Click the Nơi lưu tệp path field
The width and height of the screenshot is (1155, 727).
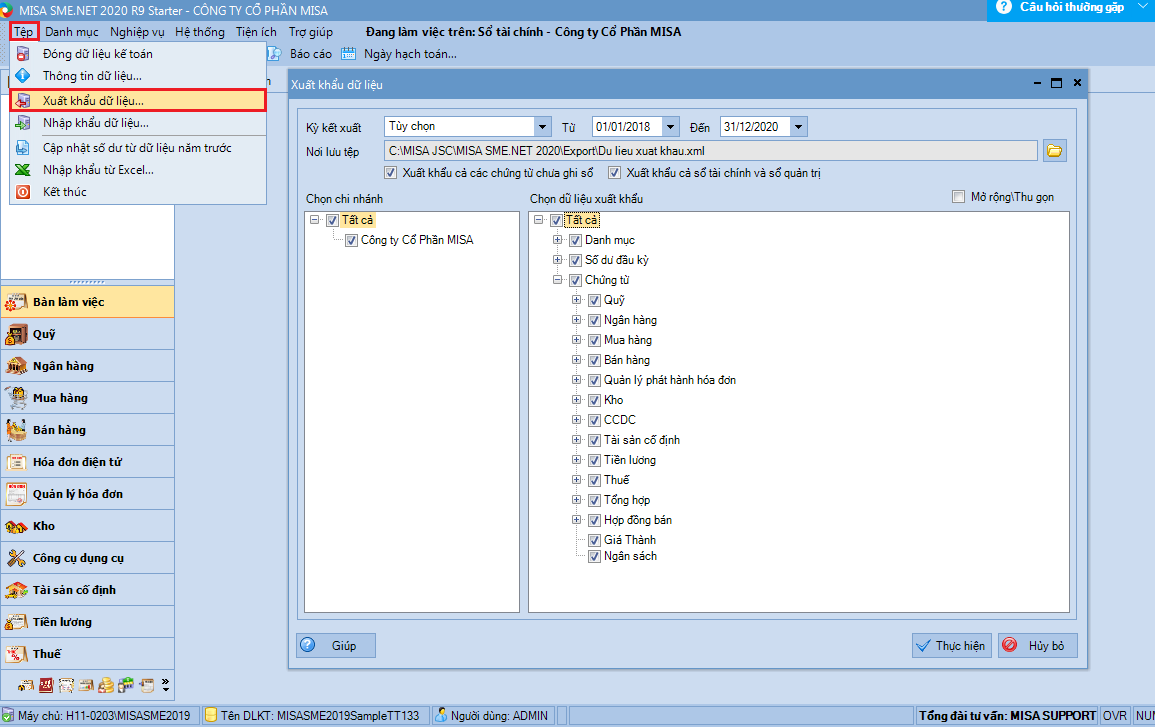[x=711, y=151]
